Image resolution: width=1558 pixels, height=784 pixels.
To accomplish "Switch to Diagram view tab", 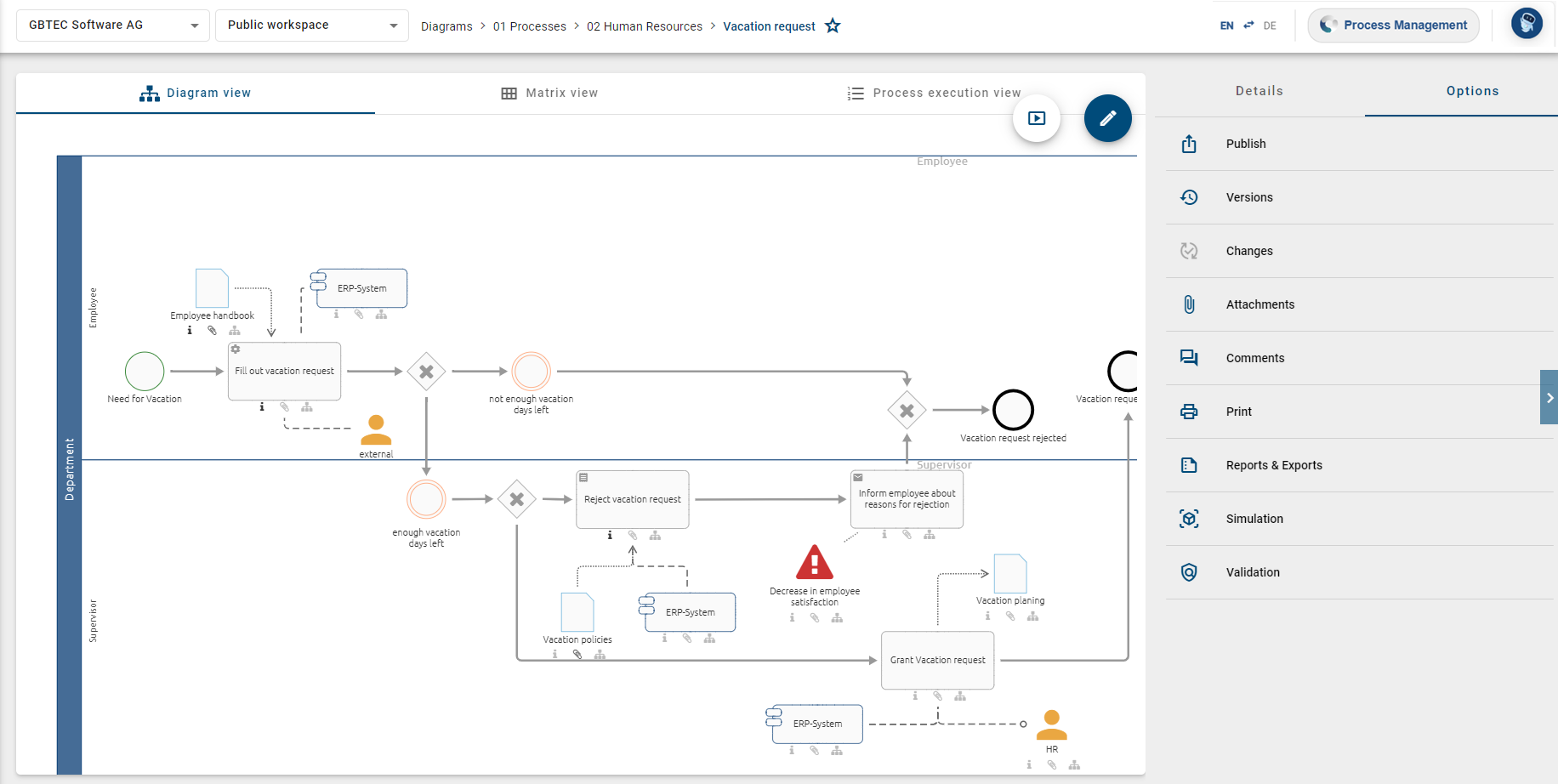I will [196, 94].
